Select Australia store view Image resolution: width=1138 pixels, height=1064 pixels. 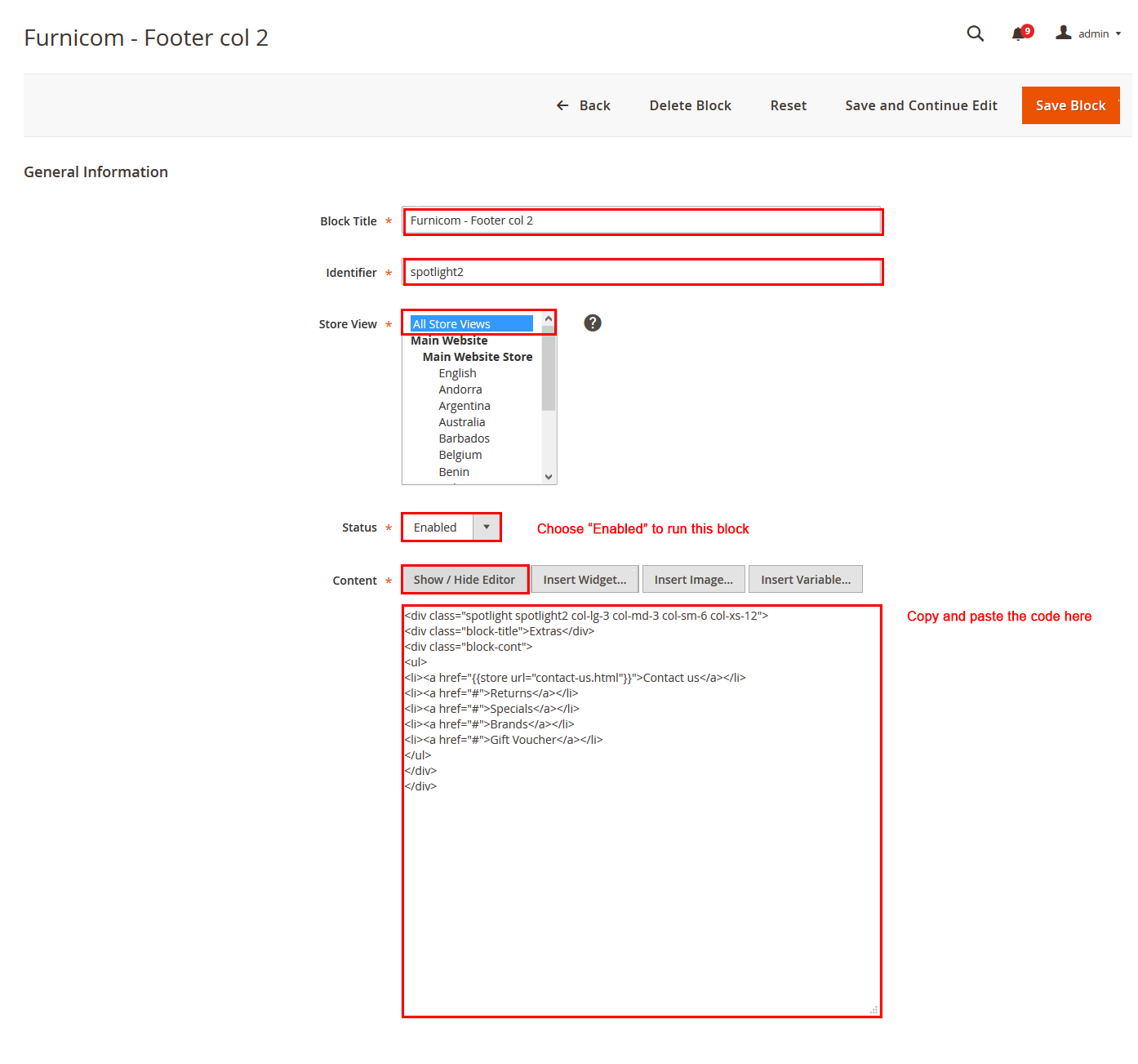tap(462, 422)
